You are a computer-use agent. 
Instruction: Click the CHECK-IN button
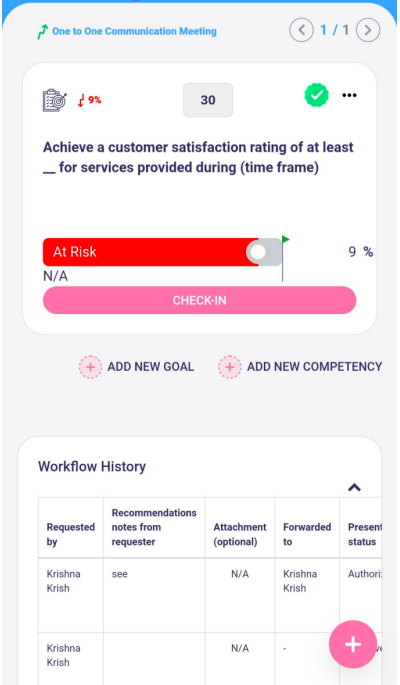(x=200, y=300)
